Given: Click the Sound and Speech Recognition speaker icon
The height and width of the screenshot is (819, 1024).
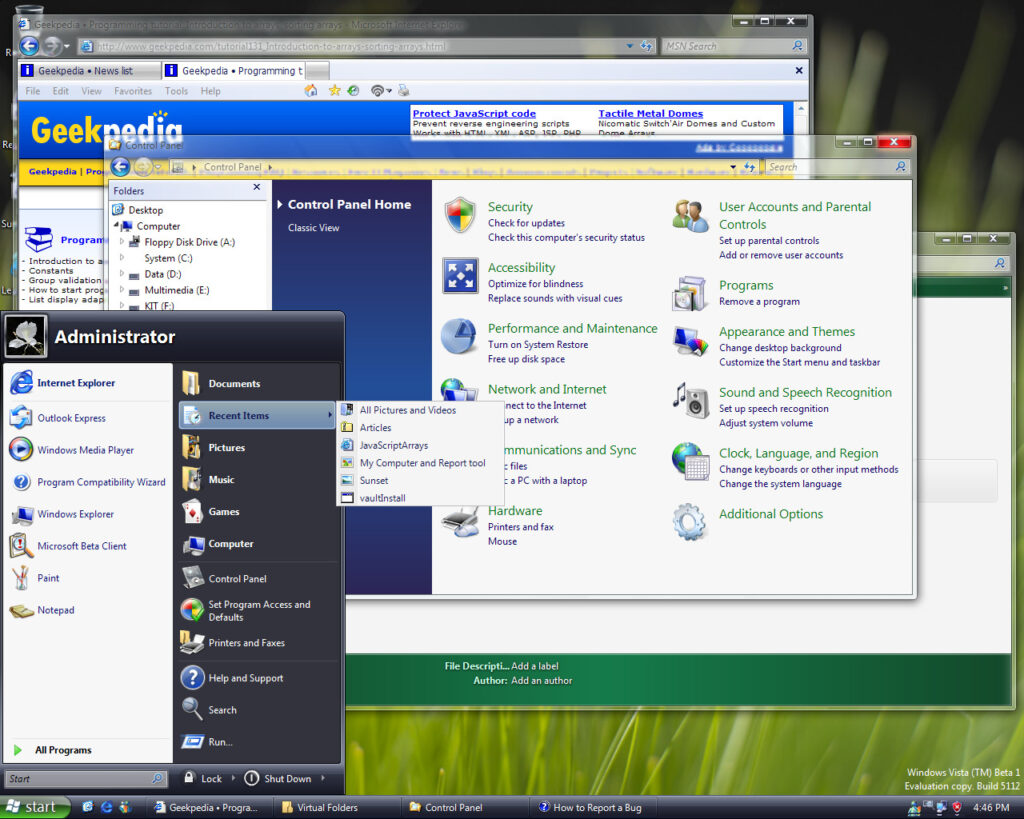Looking at the screenshot, I should coord(691,400).
